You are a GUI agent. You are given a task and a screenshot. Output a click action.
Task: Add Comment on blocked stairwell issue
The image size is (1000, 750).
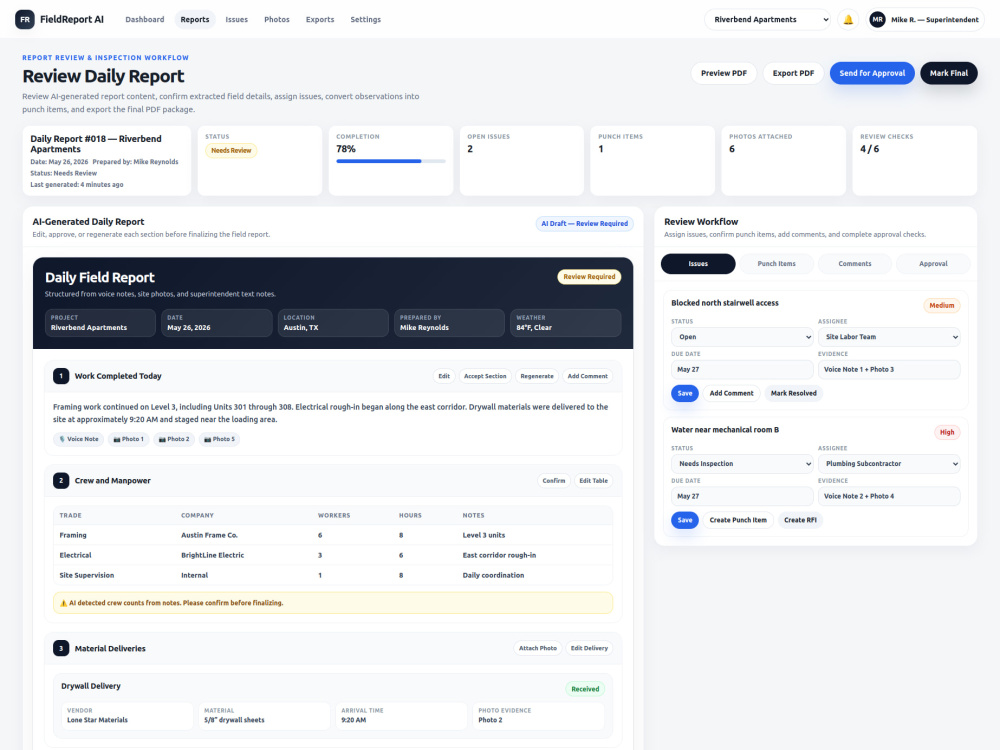pos(732,393)
